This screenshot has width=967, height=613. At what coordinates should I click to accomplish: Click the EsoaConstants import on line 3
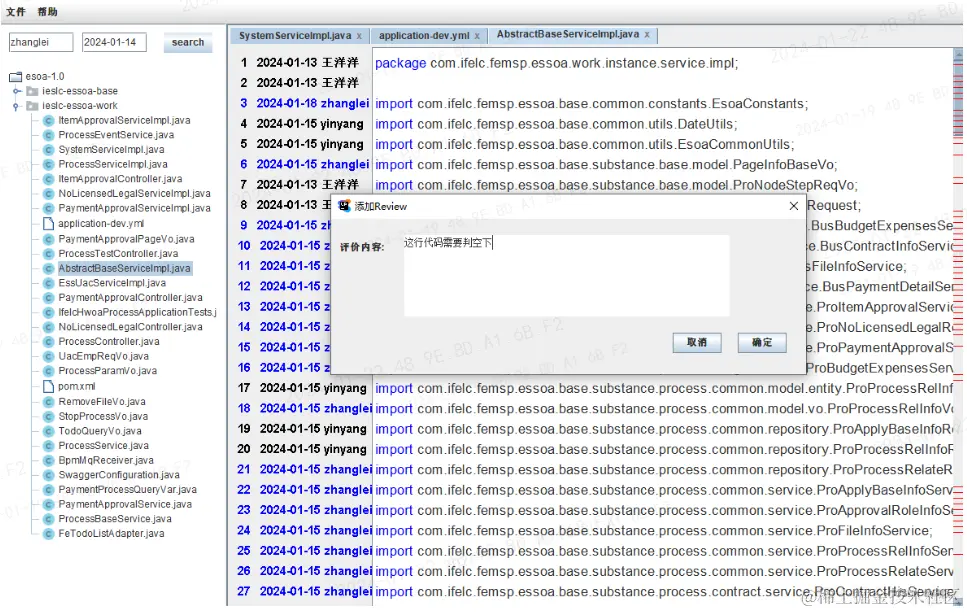click(591, 104)
